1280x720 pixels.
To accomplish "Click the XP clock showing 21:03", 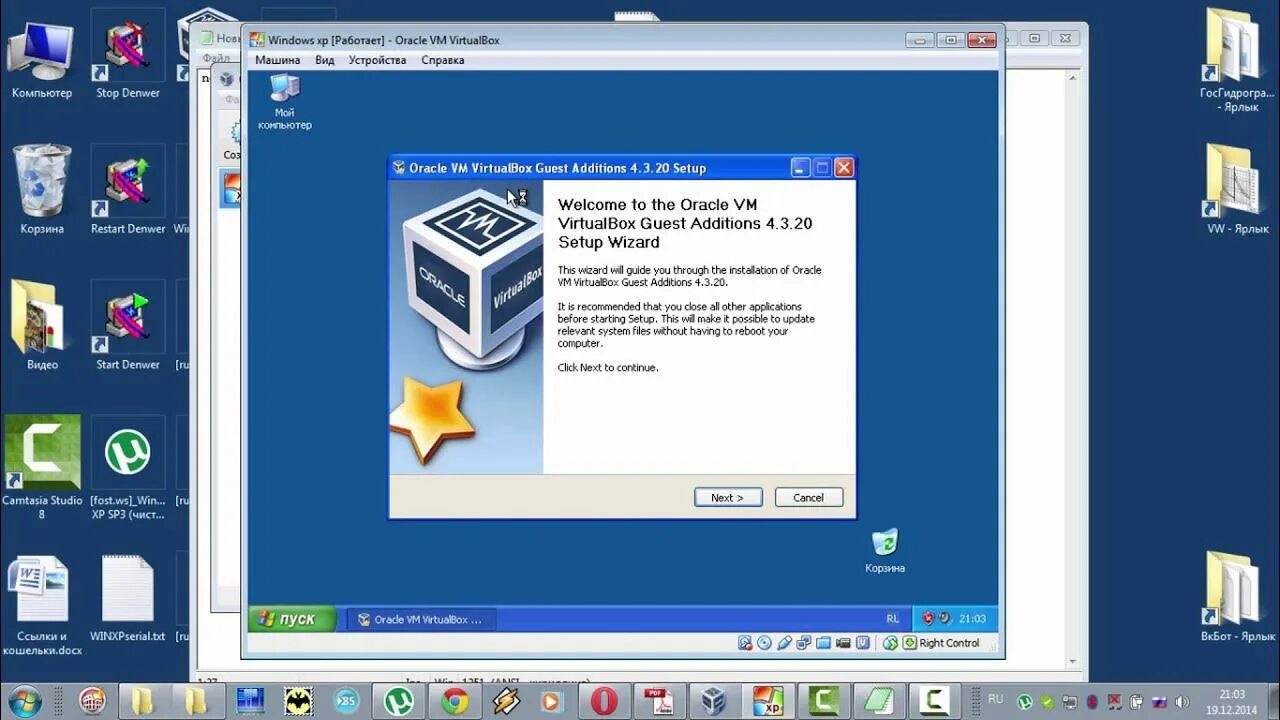I will click(x=972, y=619).
